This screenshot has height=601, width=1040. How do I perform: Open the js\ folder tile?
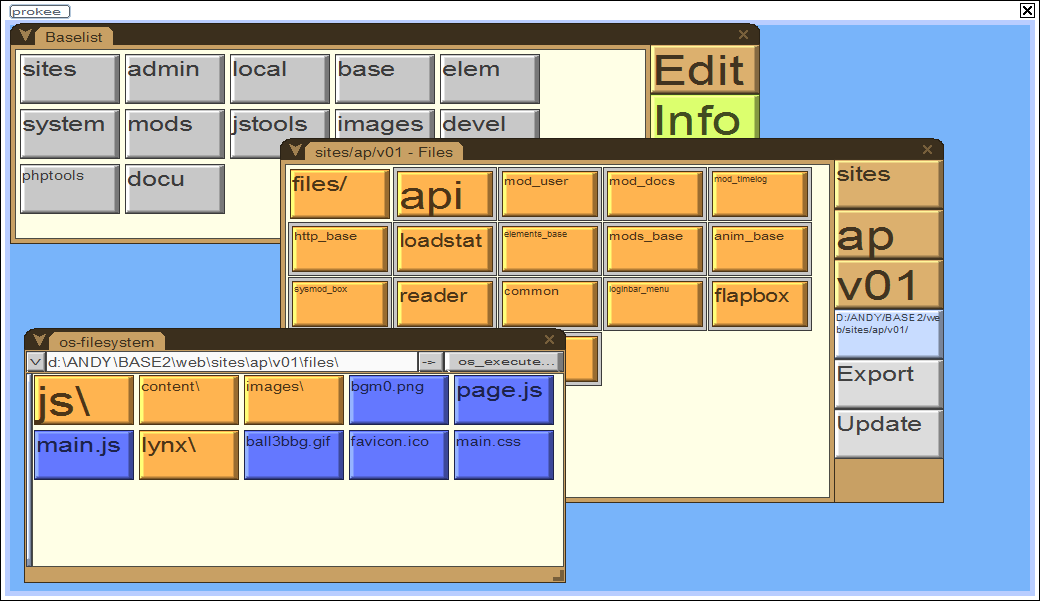coord(83,400)
